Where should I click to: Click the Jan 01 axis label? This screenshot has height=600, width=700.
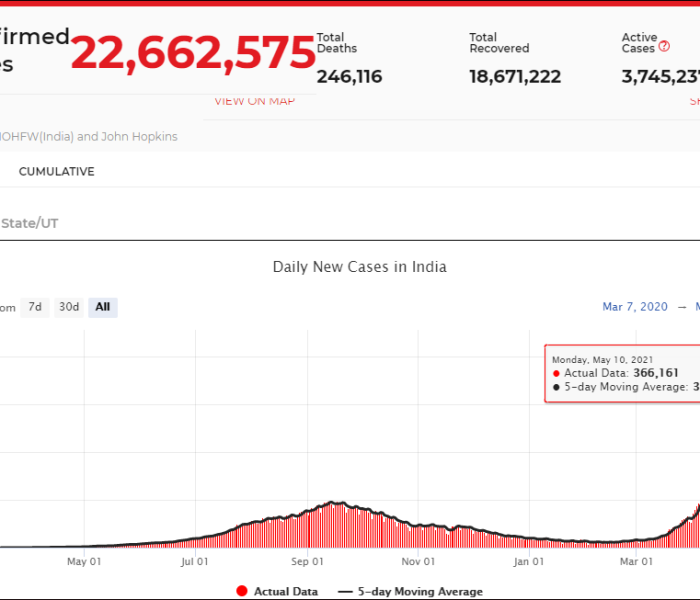529,561
